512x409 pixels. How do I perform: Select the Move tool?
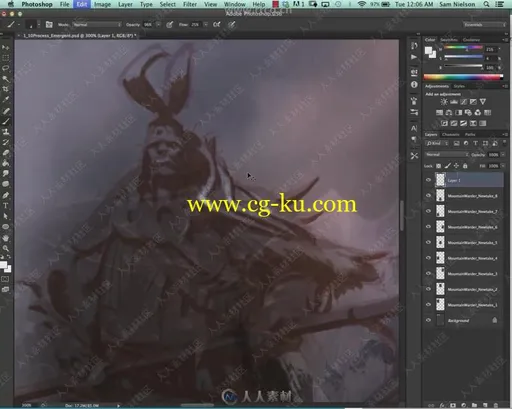point(6,48)
